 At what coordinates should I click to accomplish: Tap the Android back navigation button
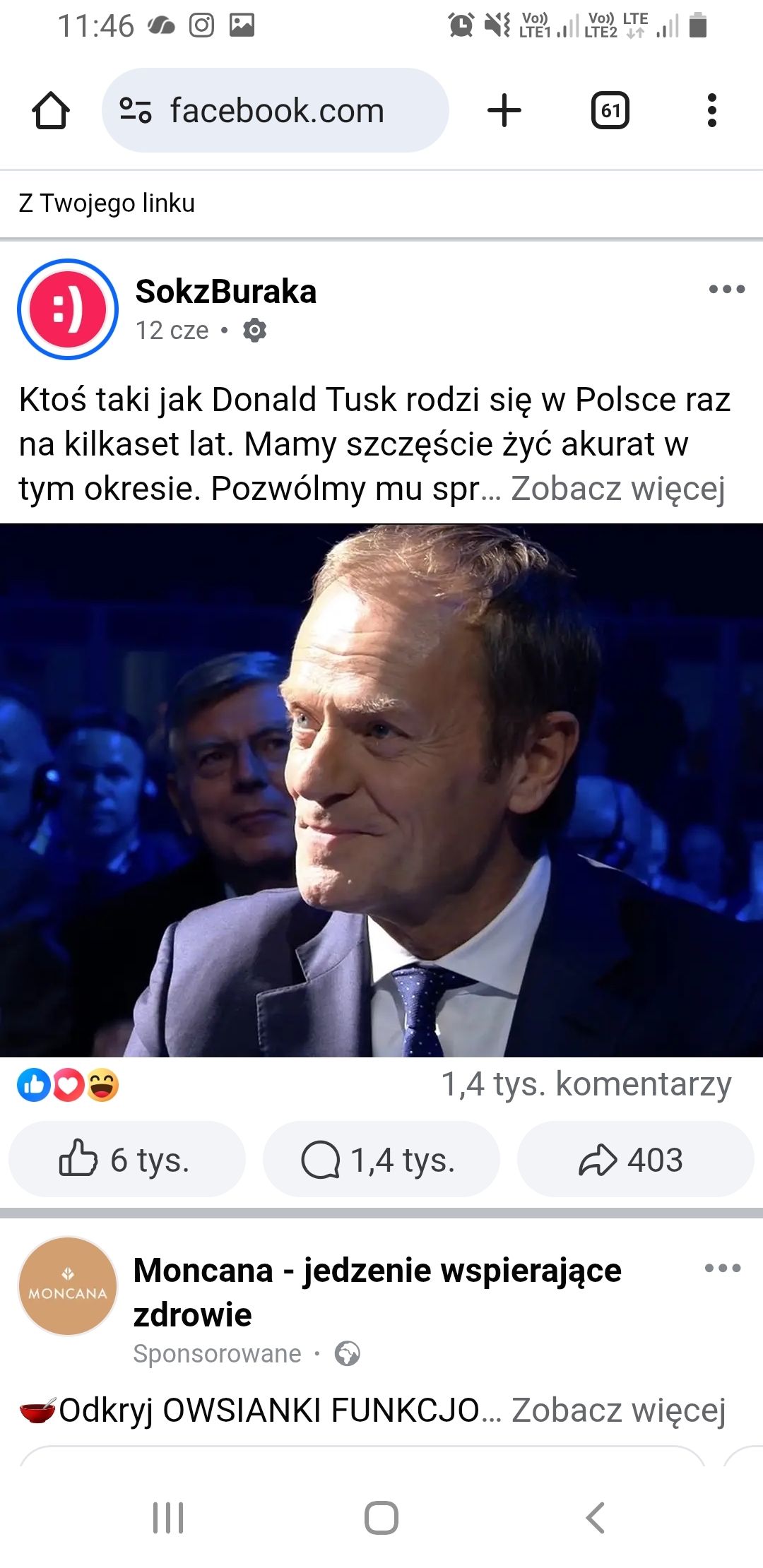tap(595, 1517)
